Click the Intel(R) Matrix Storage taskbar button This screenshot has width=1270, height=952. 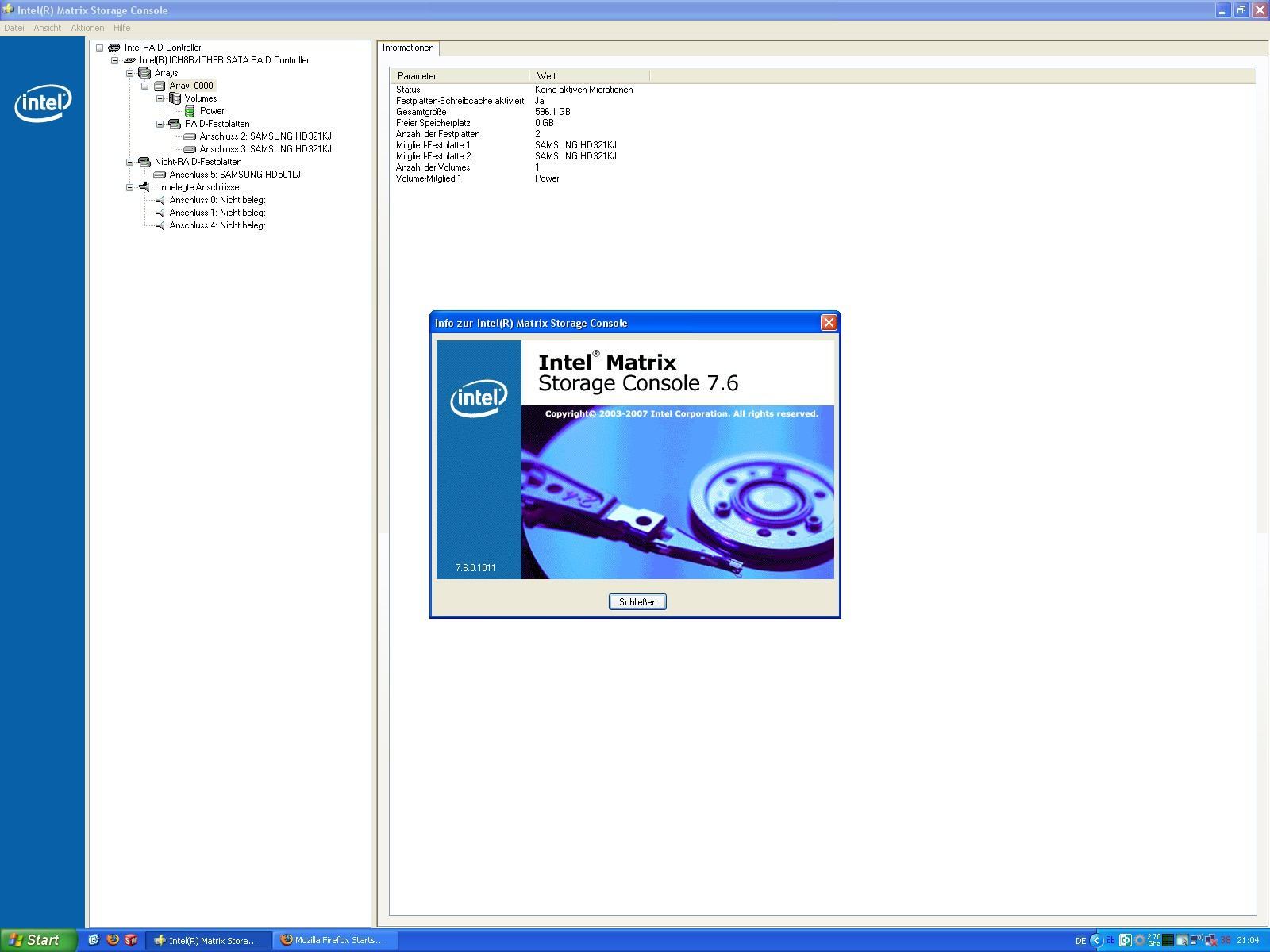click(x=210, y=940)
